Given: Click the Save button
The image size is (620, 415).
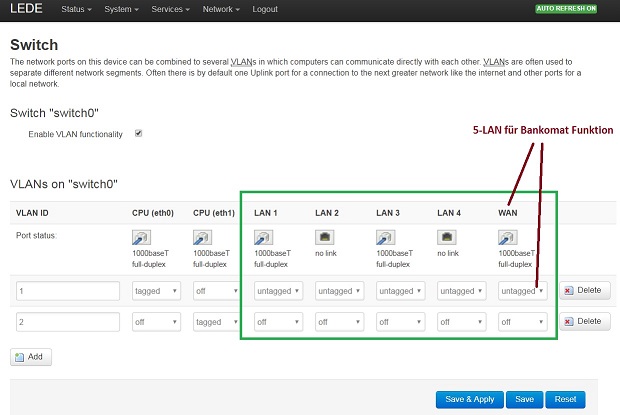Looking at the screenshot, I should [x=524, y=399].
